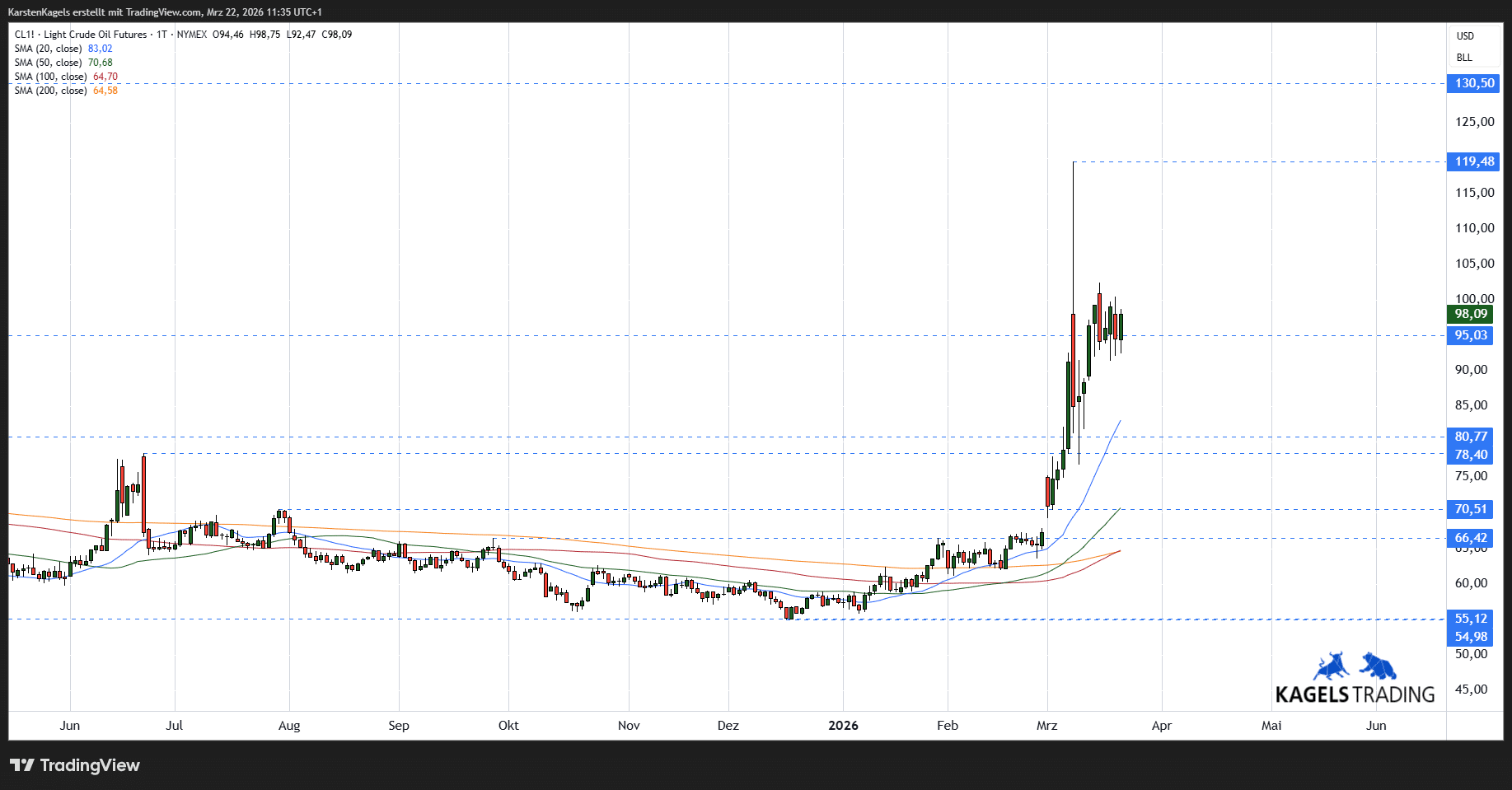
Task: Click the 2026 label on the time axis
Action: point(843,726)
